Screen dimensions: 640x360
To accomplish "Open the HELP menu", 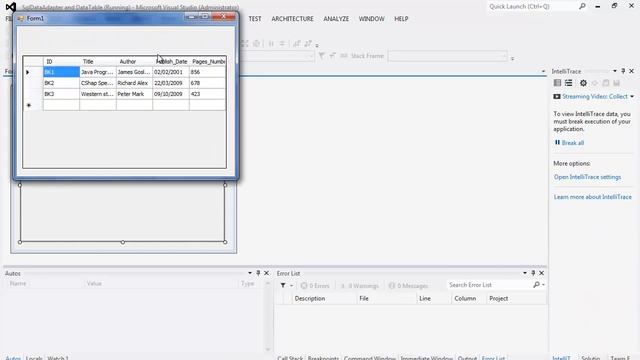I will (401, 19).
